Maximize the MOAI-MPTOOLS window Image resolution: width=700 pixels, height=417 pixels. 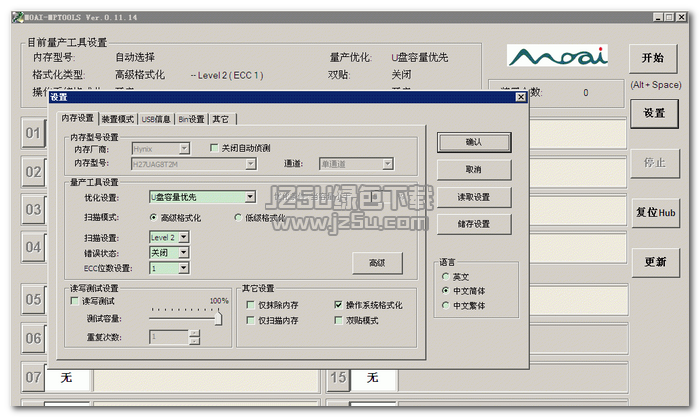[x=669, y=17]
